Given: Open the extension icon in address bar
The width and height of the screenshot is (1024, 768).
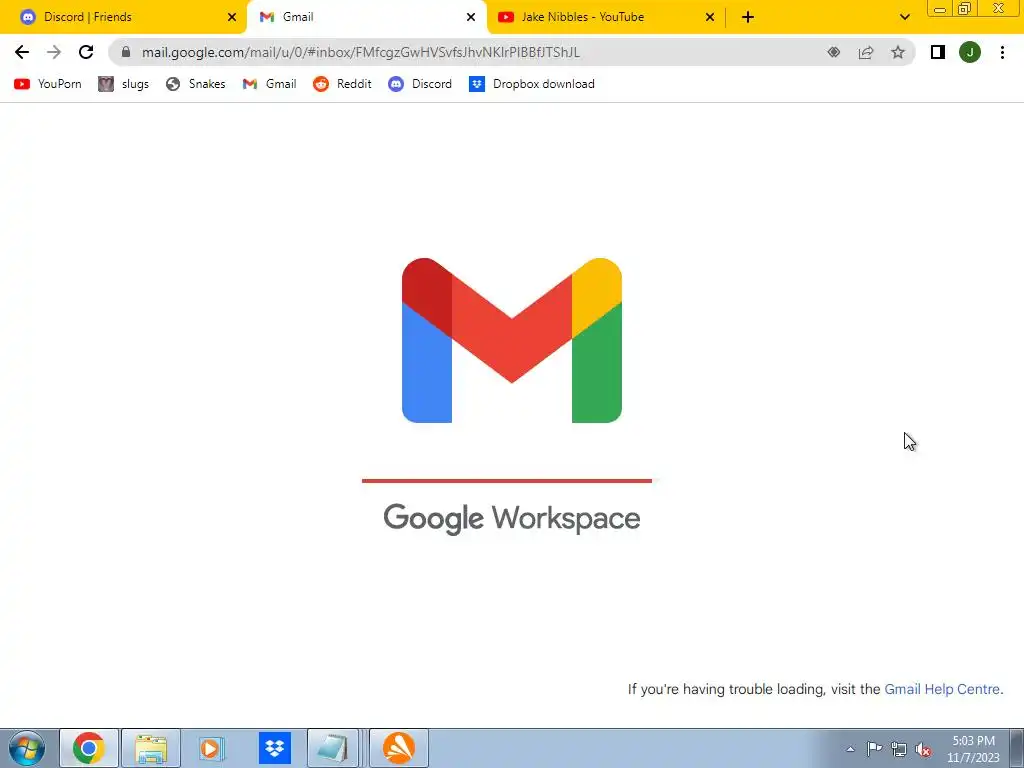Looking at the screenshot, I should tap(834, 52).
